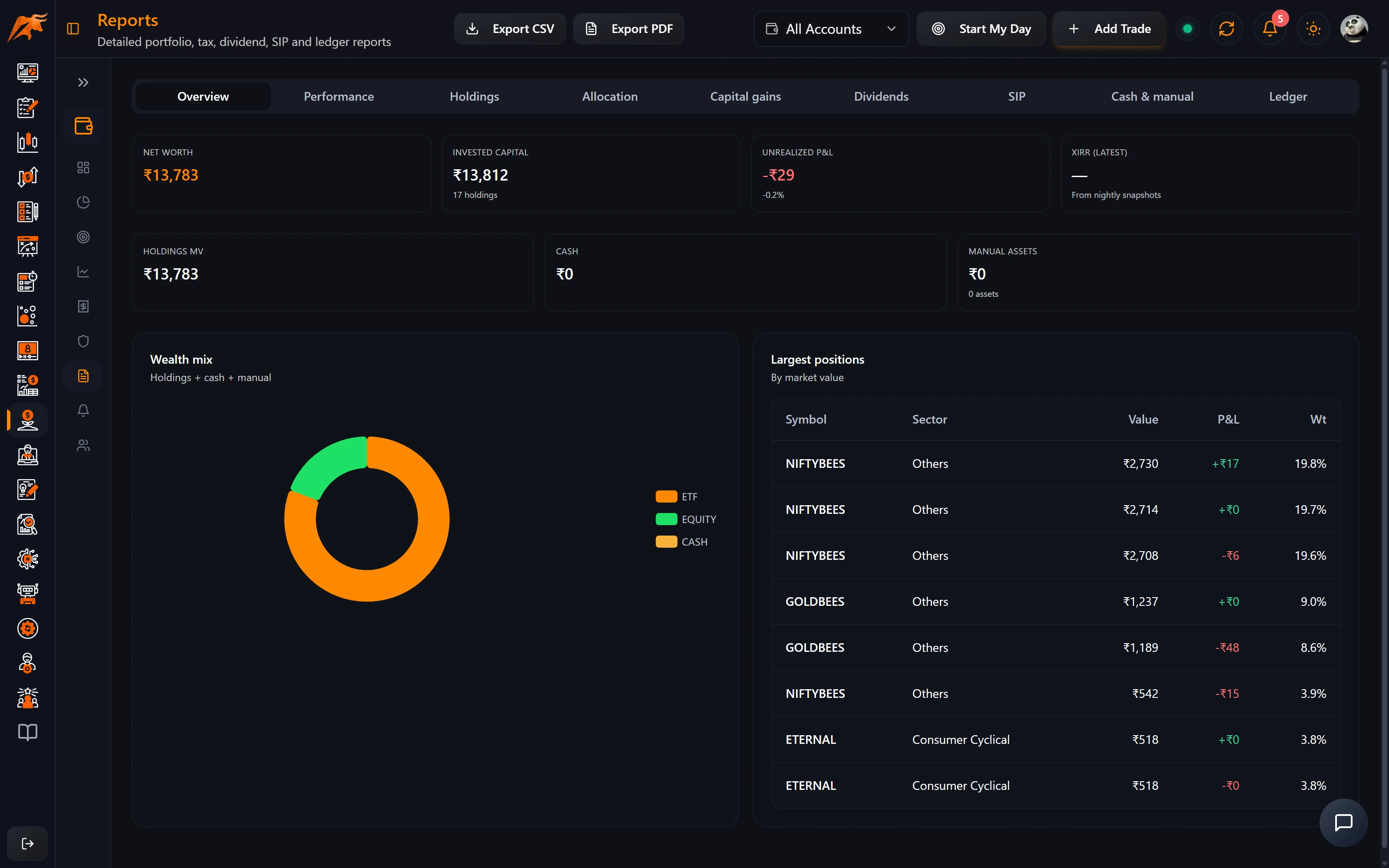Click the Add Trade button
Image resolution: width=1389 pixels, height=868 pixels.
(1109, 29)
